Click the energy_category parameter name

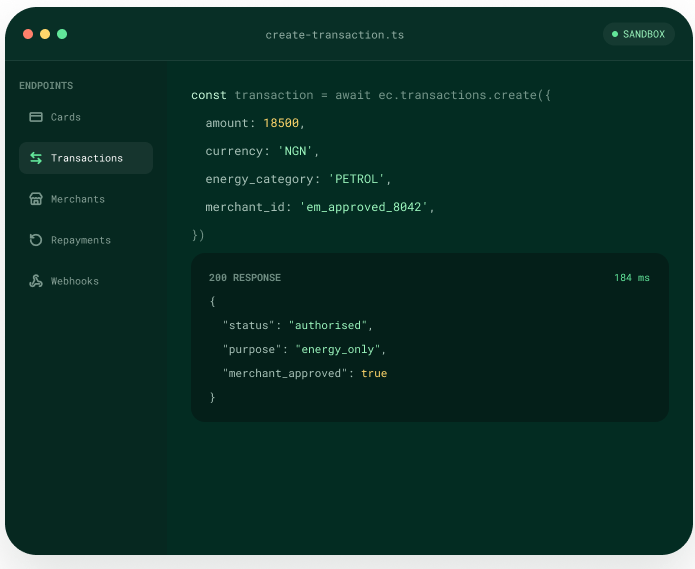(x=259, y=179)
